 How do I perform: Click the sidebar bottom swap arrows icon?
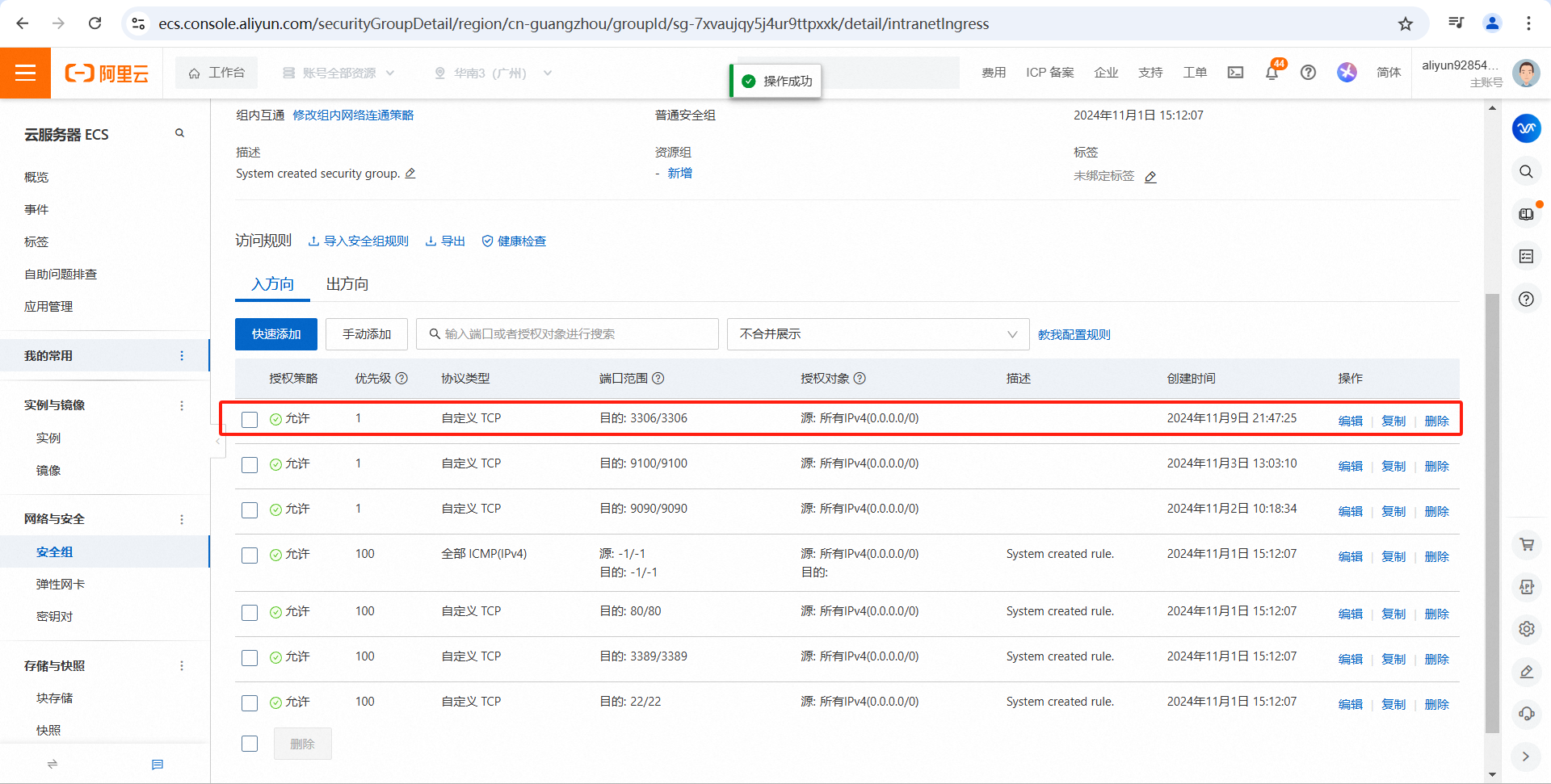[53, 764]
